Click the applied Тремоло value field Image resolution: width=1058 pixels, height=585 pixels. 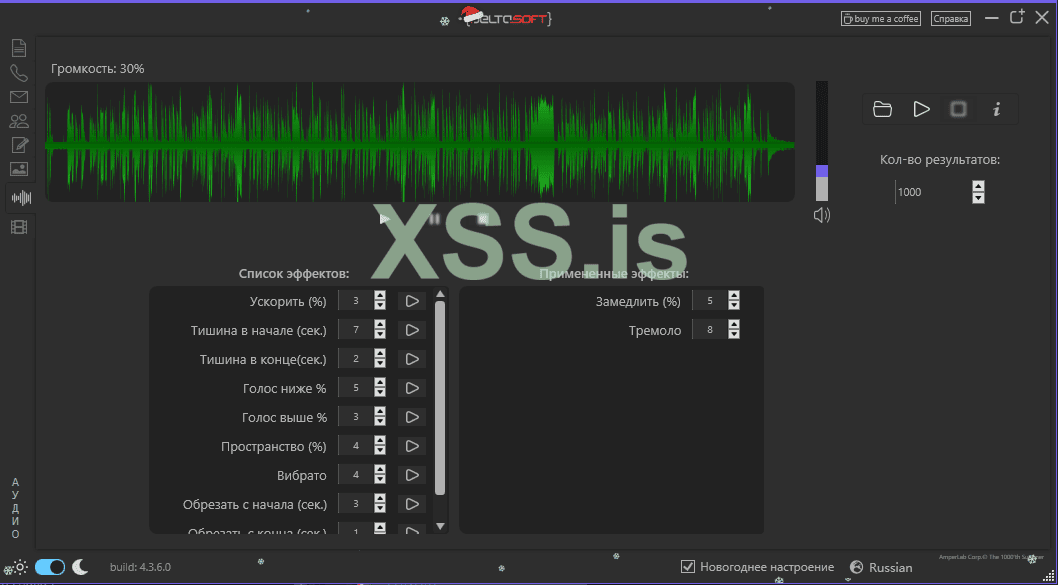pos(711,330)
